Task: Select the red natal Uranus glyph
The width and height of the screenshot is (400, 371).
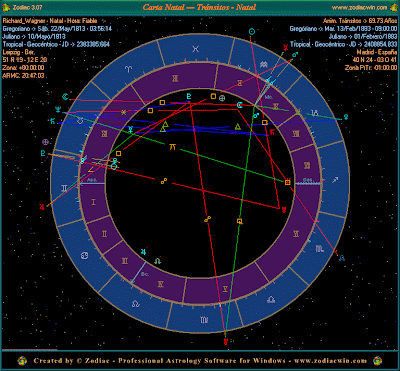Action: (x=283, y=210)
